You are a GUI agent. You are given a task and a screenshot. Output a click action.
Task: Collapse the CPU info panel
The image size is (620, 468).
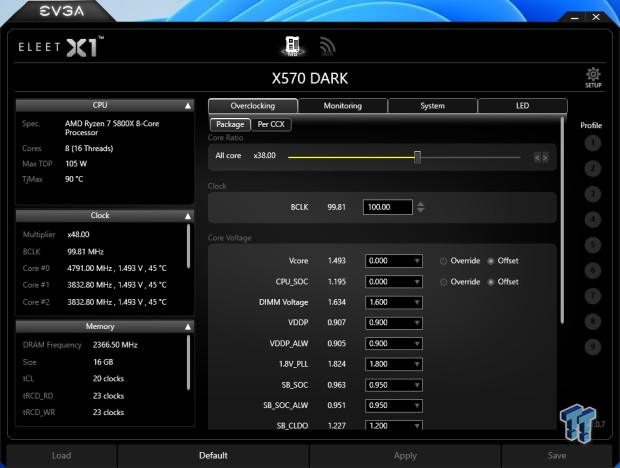188,106
